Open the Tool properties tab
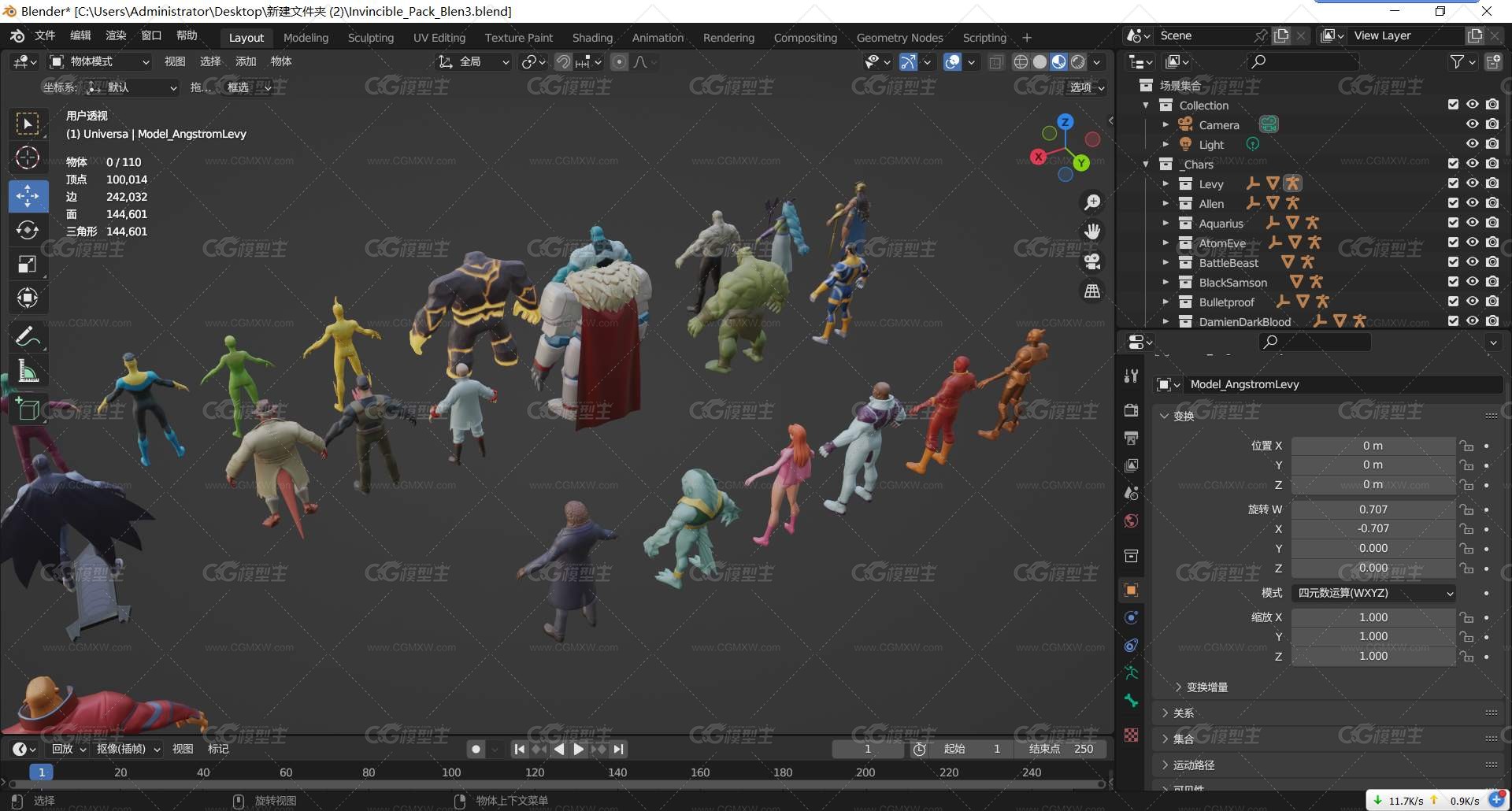 (x=1131, y=376)
